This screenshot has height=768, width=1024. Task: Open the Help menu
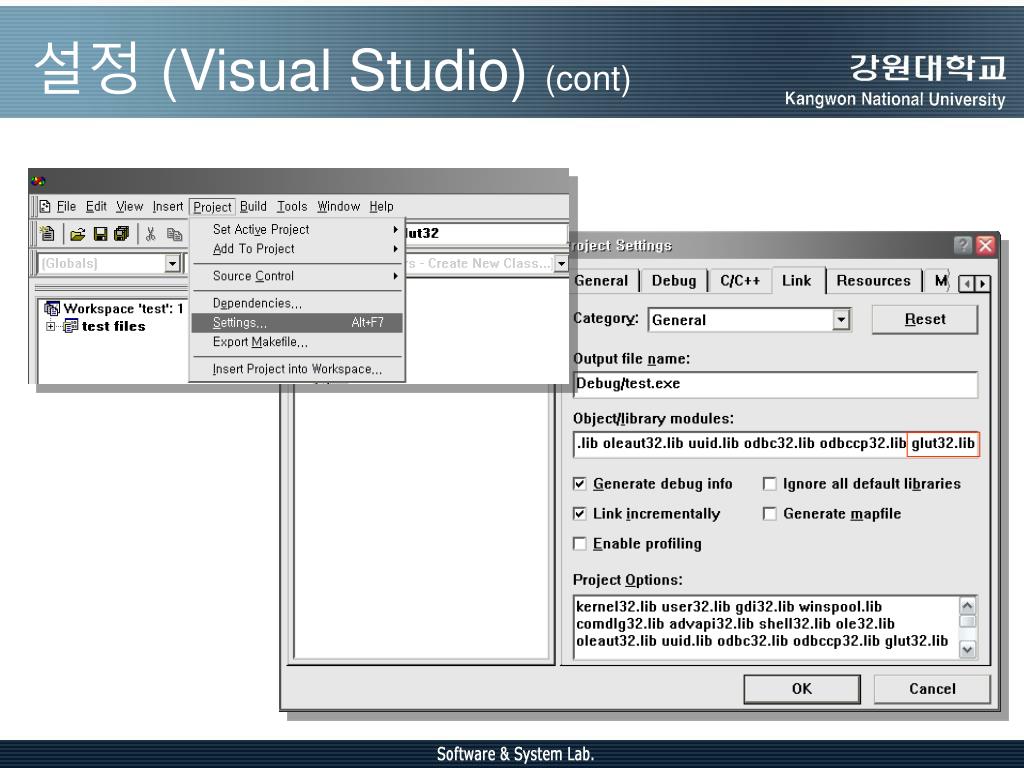coord(381,207)
